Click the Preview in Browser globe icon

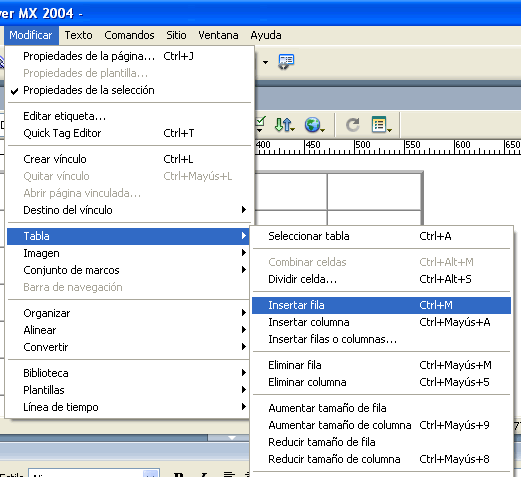coord(314,125)
